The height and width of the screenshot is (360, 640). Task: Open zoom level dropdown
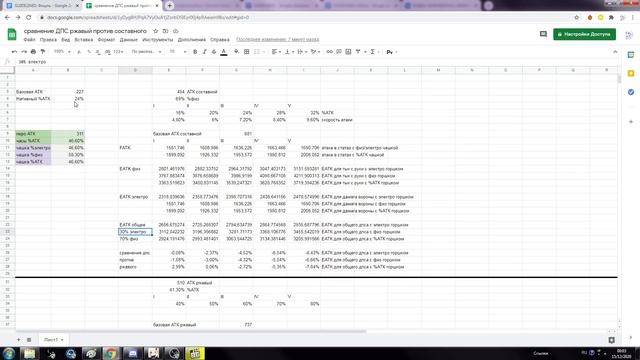62,52
